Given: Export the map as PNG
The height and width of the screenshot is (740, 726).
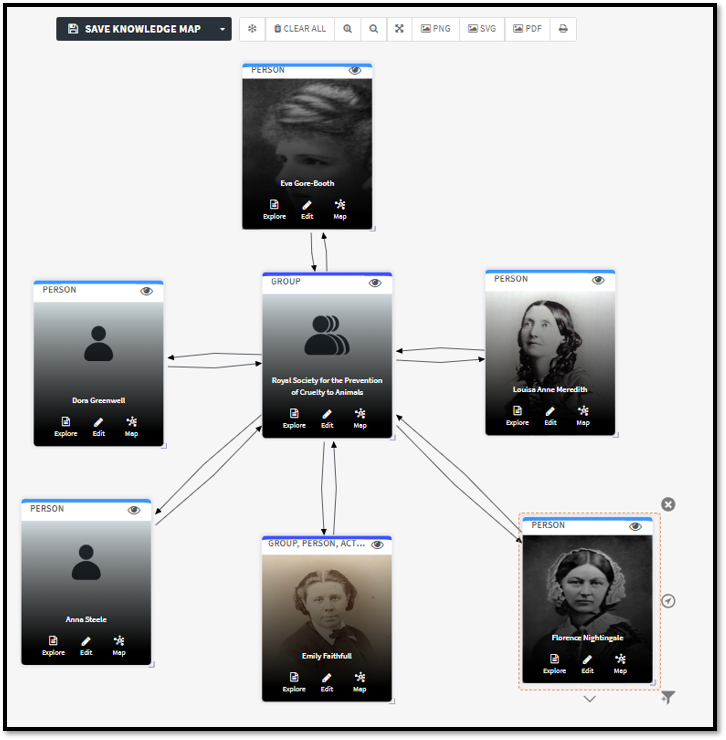Looking at the screenshot, I should tap(434, 29).
